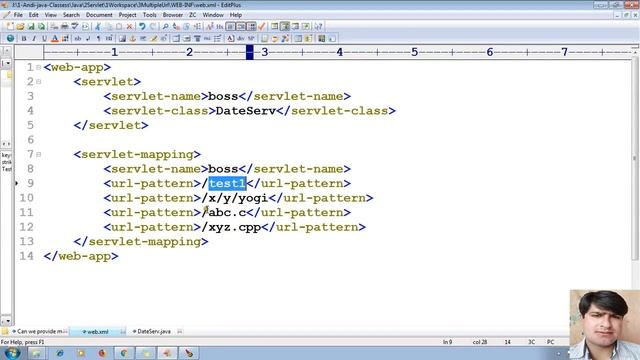Open the Window menu
640x360 pixels.
click(213, 15)
